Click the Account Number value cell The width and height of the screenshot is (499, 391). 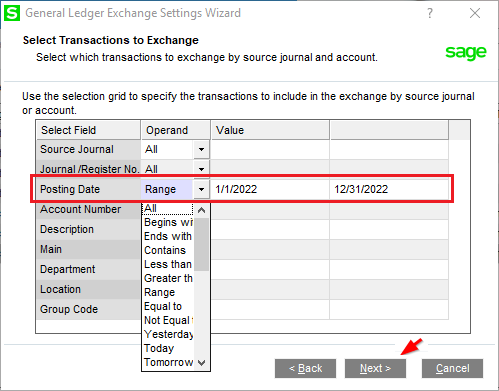pyautogui.click(x=270, y=209)
